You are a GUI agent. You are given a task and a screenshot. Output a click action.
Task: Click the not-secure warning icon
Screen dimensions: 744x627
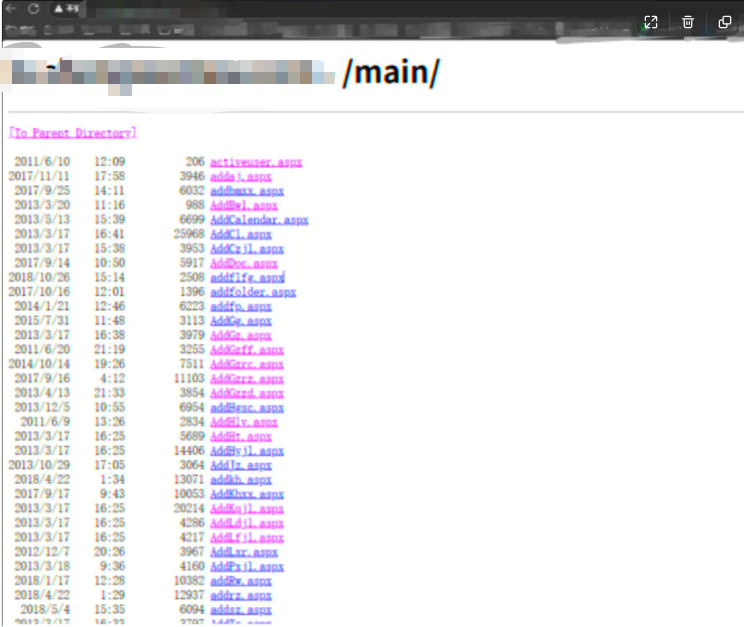pos(58,8)
